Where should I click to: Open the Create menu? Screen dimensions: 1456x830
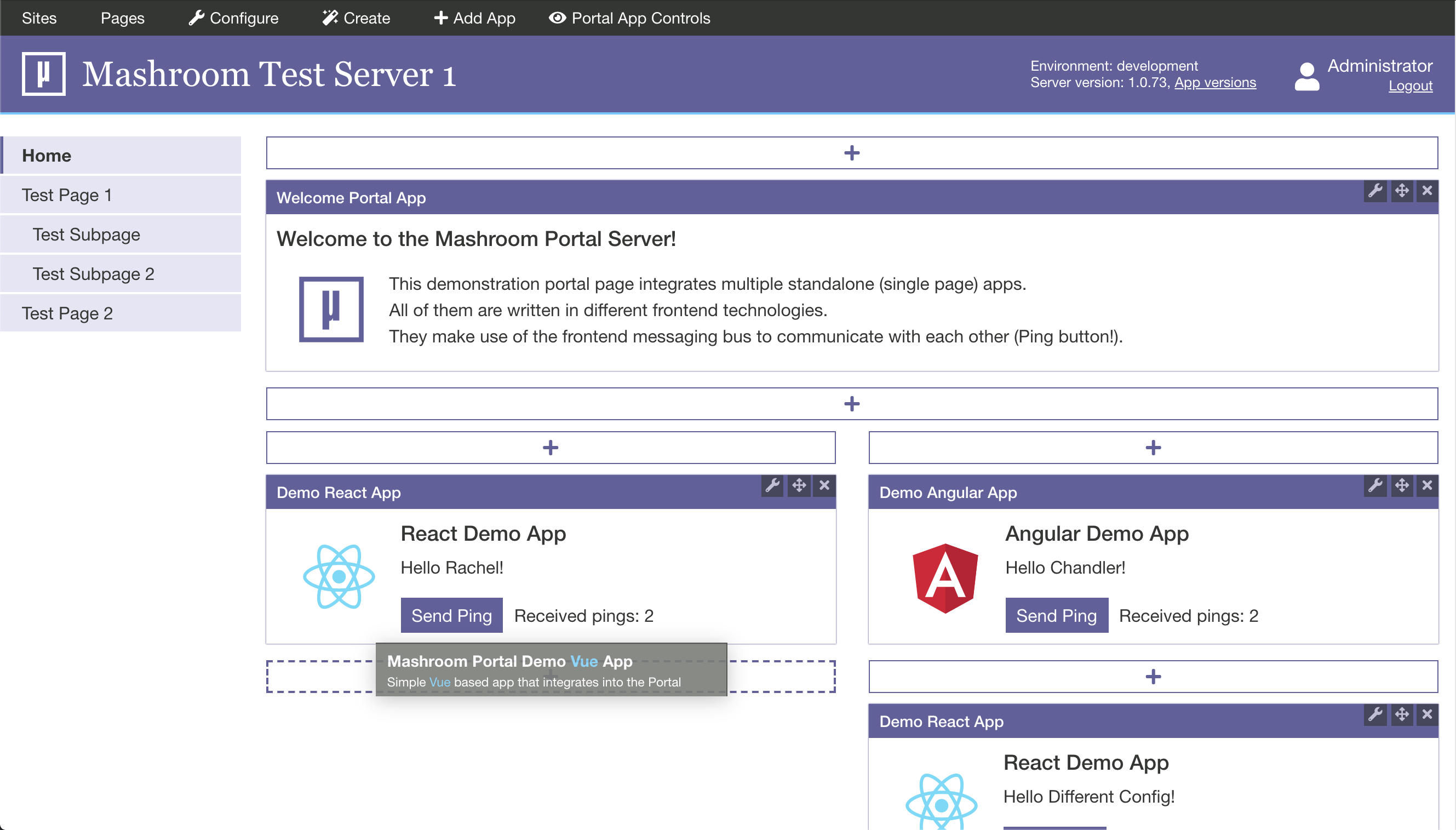tap(356, 18)
